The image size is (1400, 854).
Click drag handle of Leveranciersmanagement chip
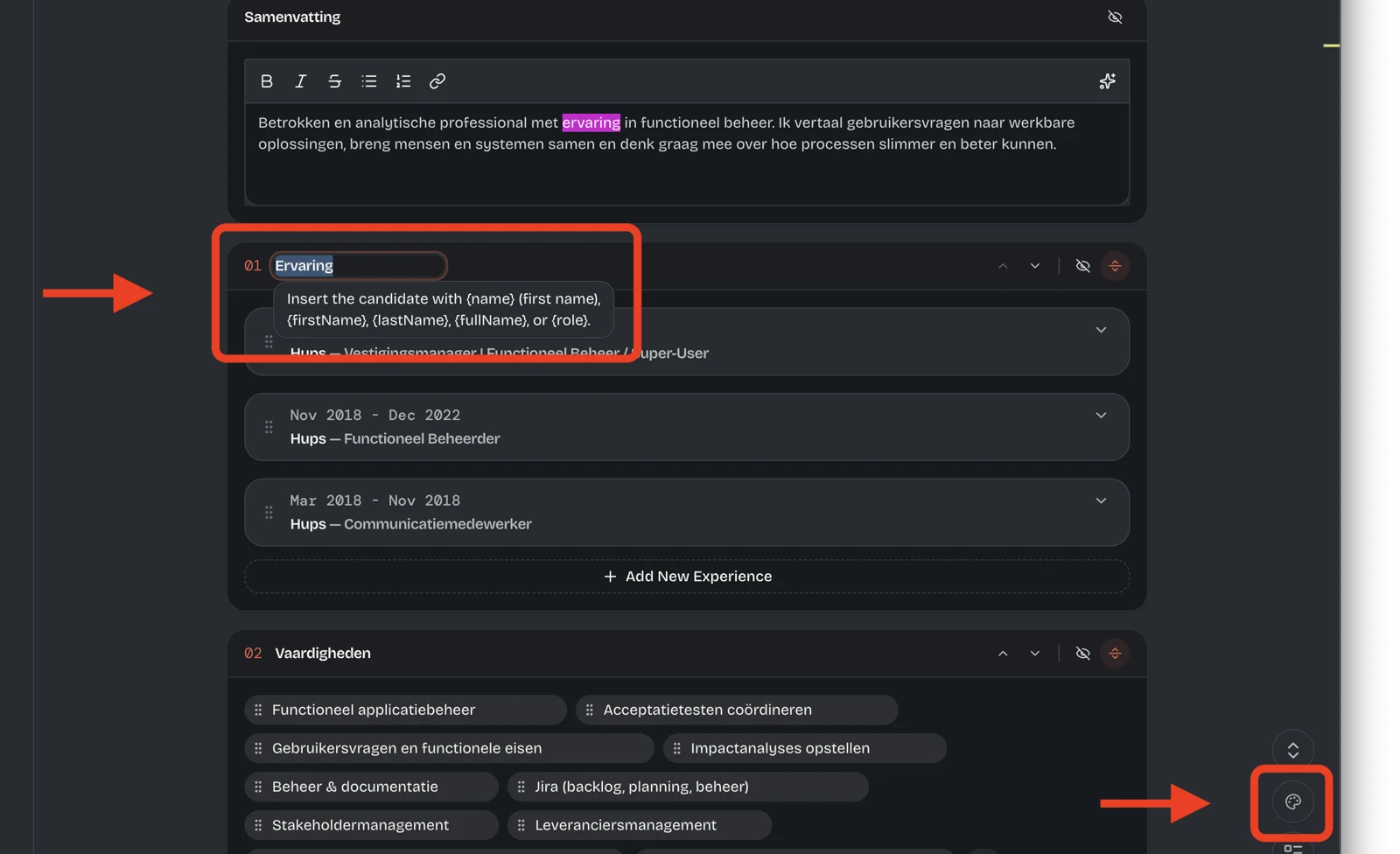[521, 826]
